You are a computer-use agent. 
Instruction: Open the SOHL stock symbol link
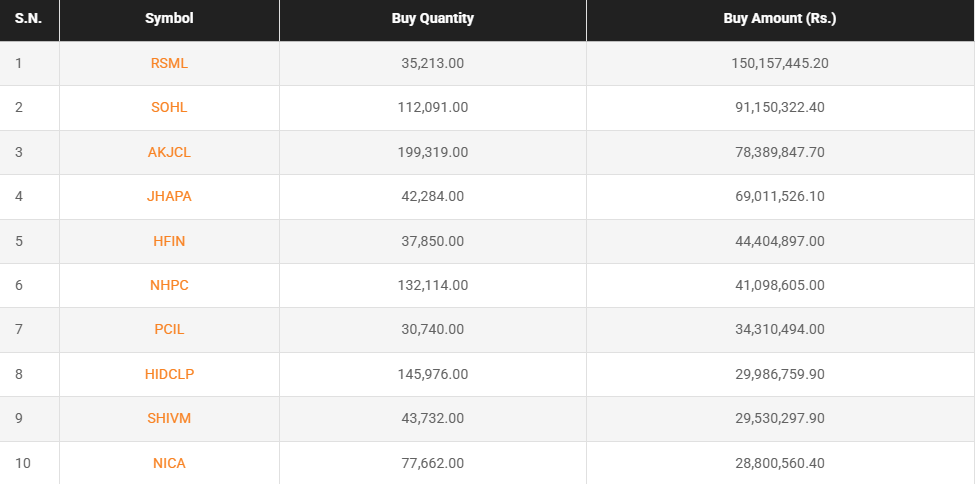coord(169,107)
